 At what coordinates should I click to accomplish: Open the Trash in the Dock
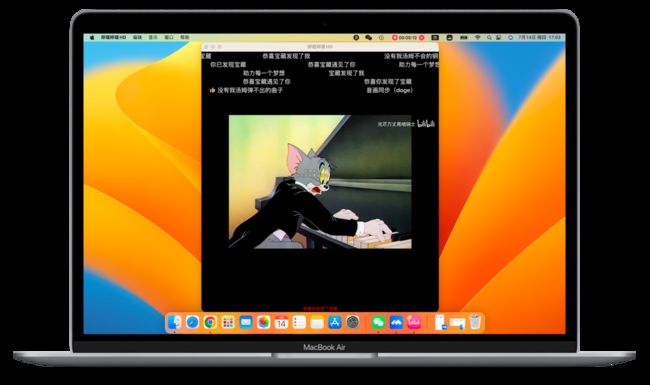click(x=475, y=322)
